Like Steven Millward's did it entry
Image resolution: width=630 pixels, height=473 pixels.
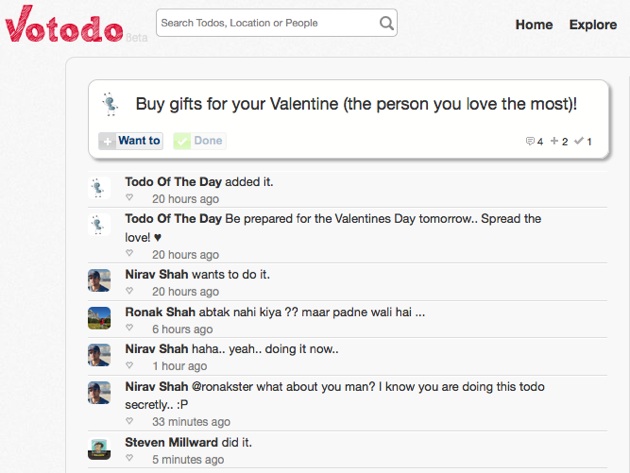click(129, 458)
